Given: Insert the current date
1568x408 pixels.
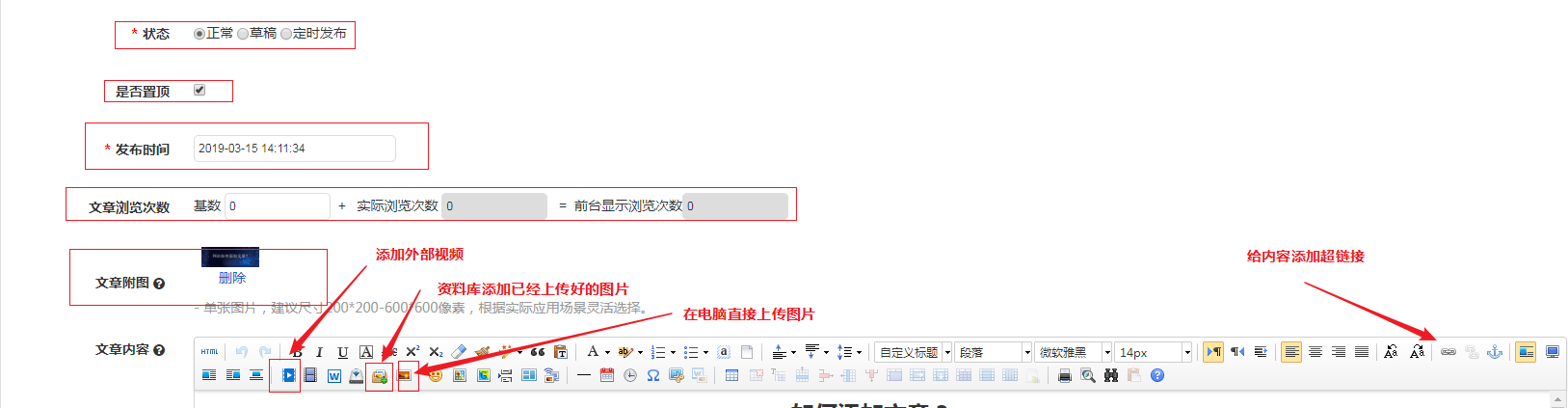Looking at the screenshot, I should [606, 375].
